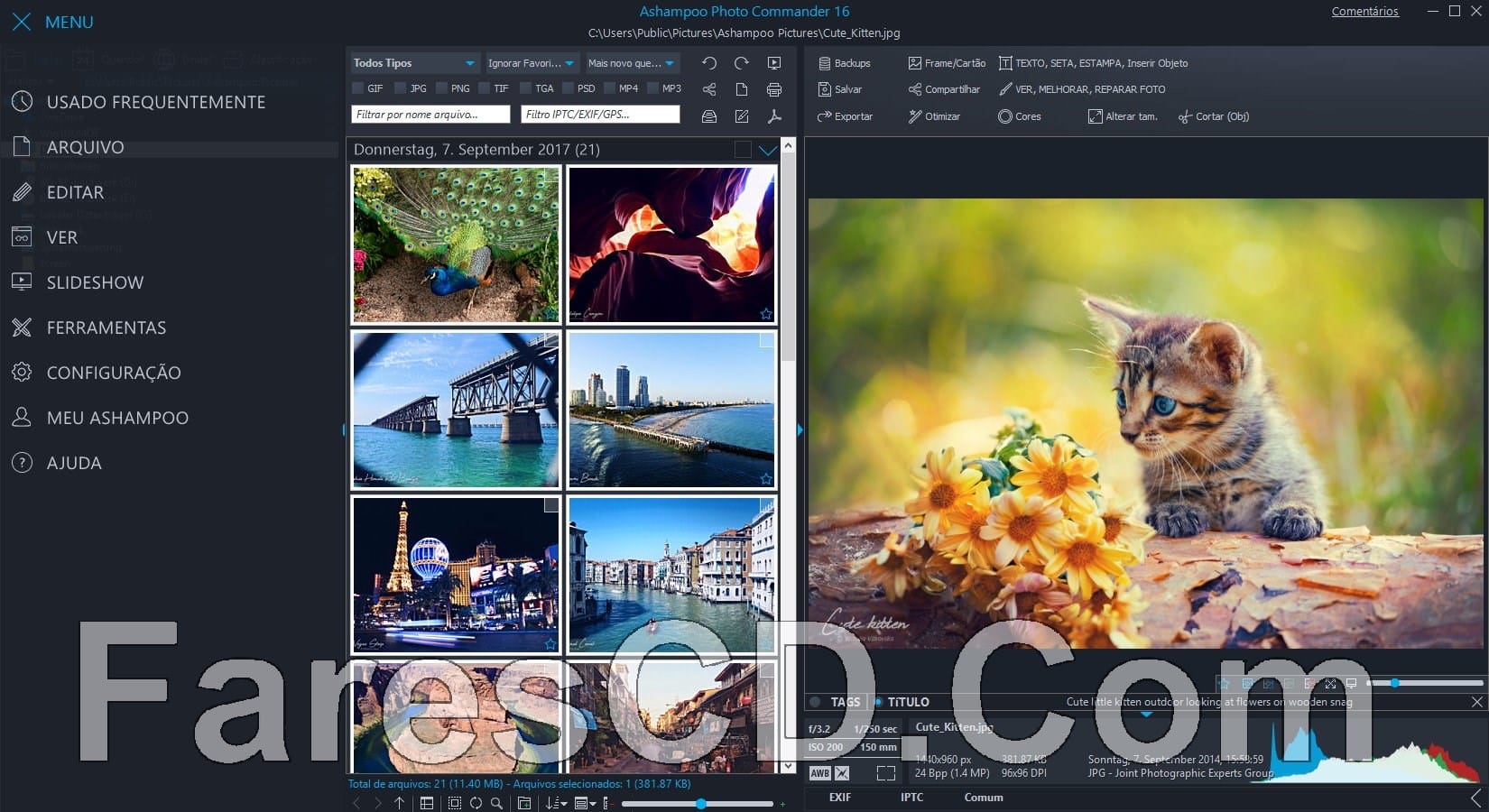
Task: Click the share icon in browser toolbar
Action: point(709,89)
